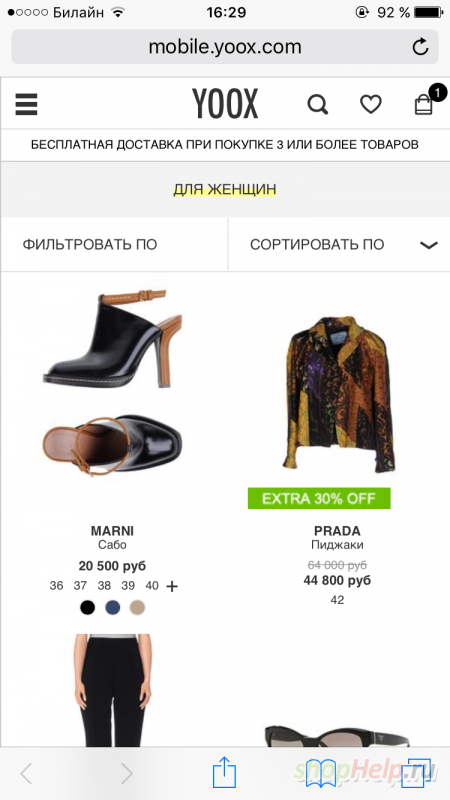Expand more sizes with plus sign
Viewport: 450px width, 800px height.
click(x=172, y=587)
